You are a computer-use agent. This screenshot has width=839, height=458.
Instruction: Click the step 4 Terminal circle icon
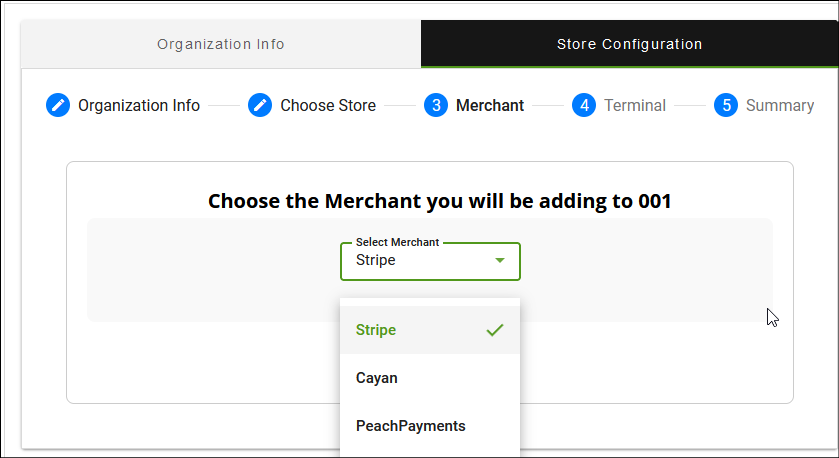(584, 105)
